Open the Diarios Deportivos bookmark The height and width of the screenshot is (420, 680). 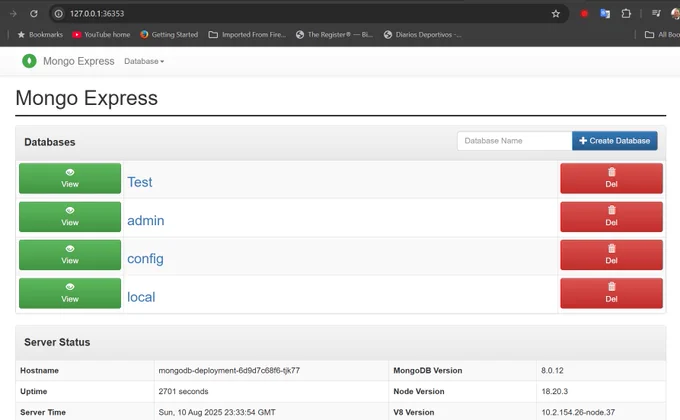tap(422, 34)
